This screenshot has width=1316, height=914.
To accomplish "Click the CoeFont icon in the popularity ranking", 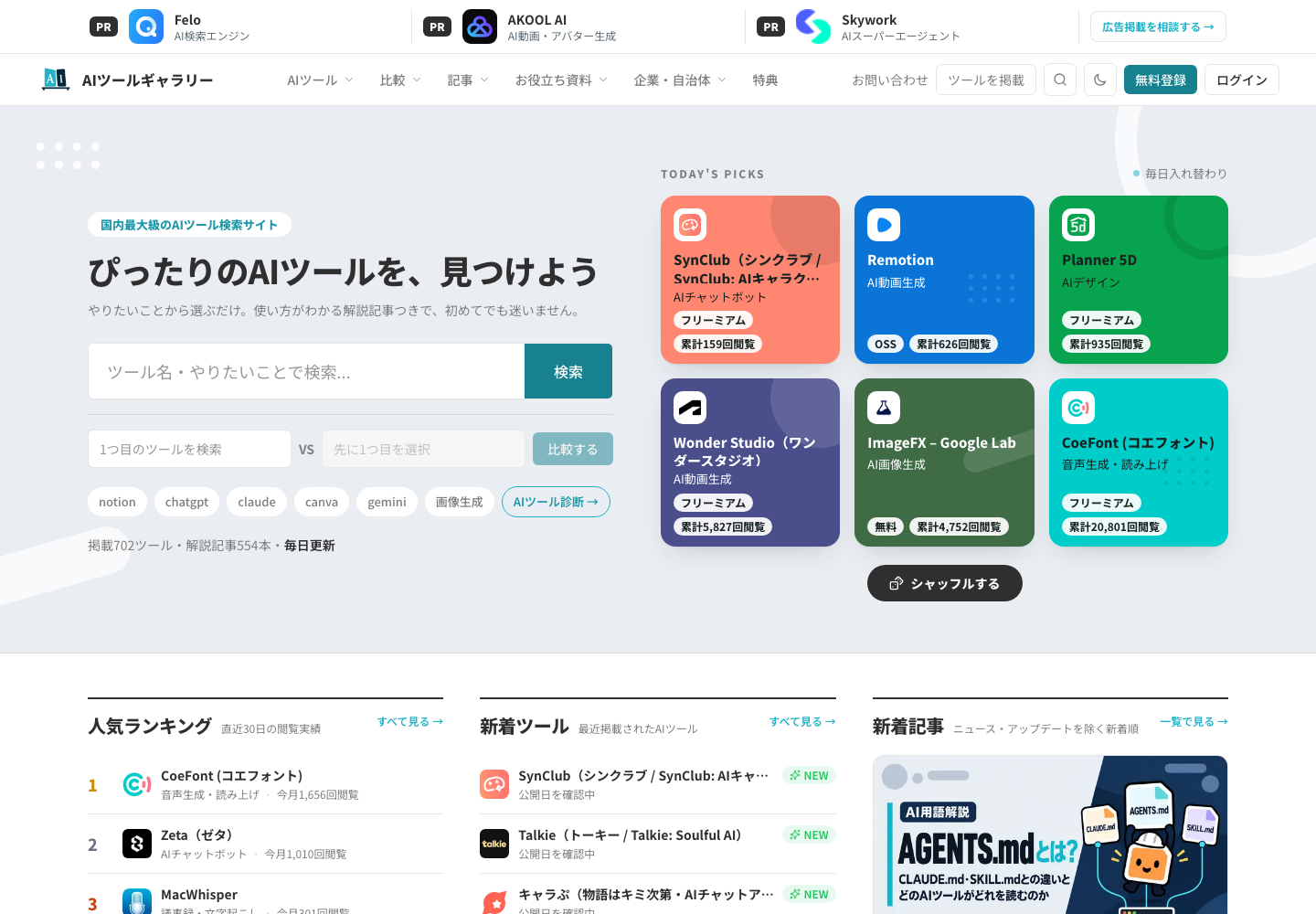I will tap(137, 784).
